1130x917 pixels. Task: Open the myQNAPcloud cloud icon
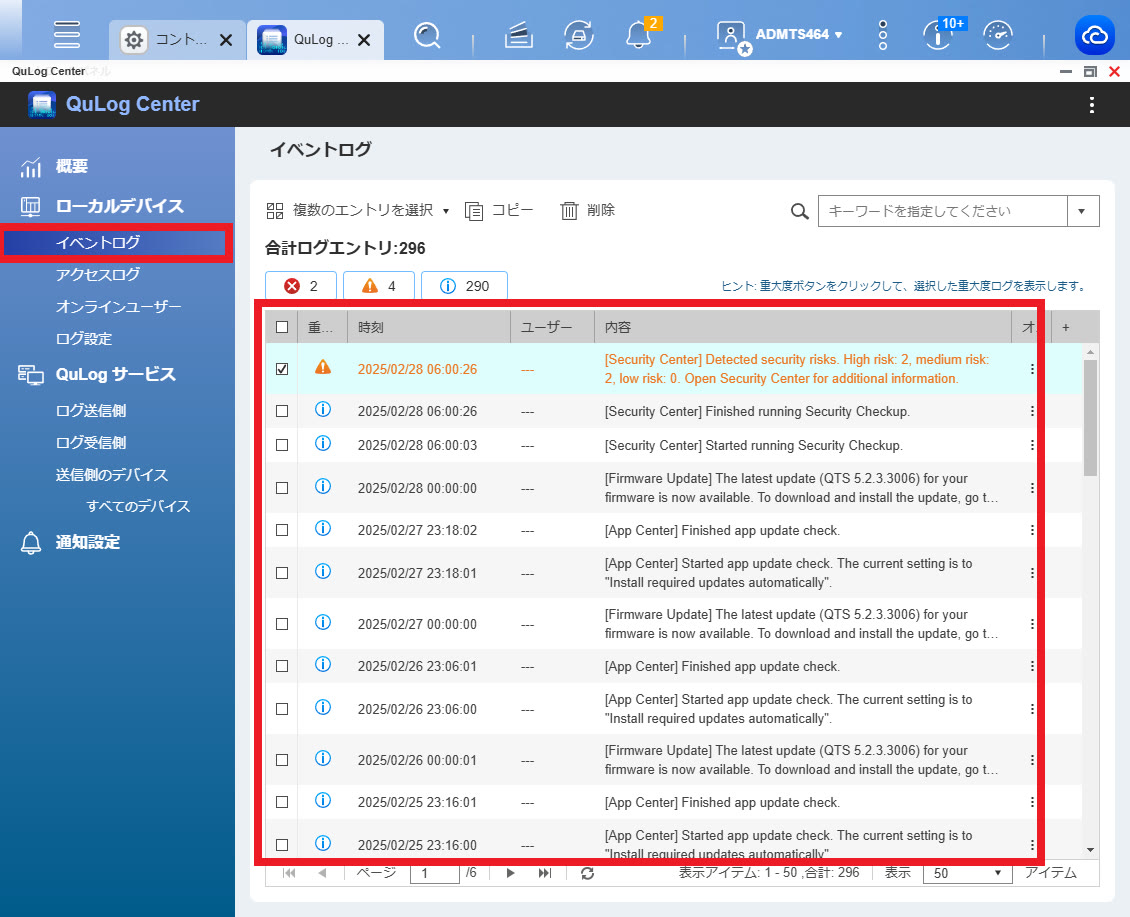coord(1095,35)
